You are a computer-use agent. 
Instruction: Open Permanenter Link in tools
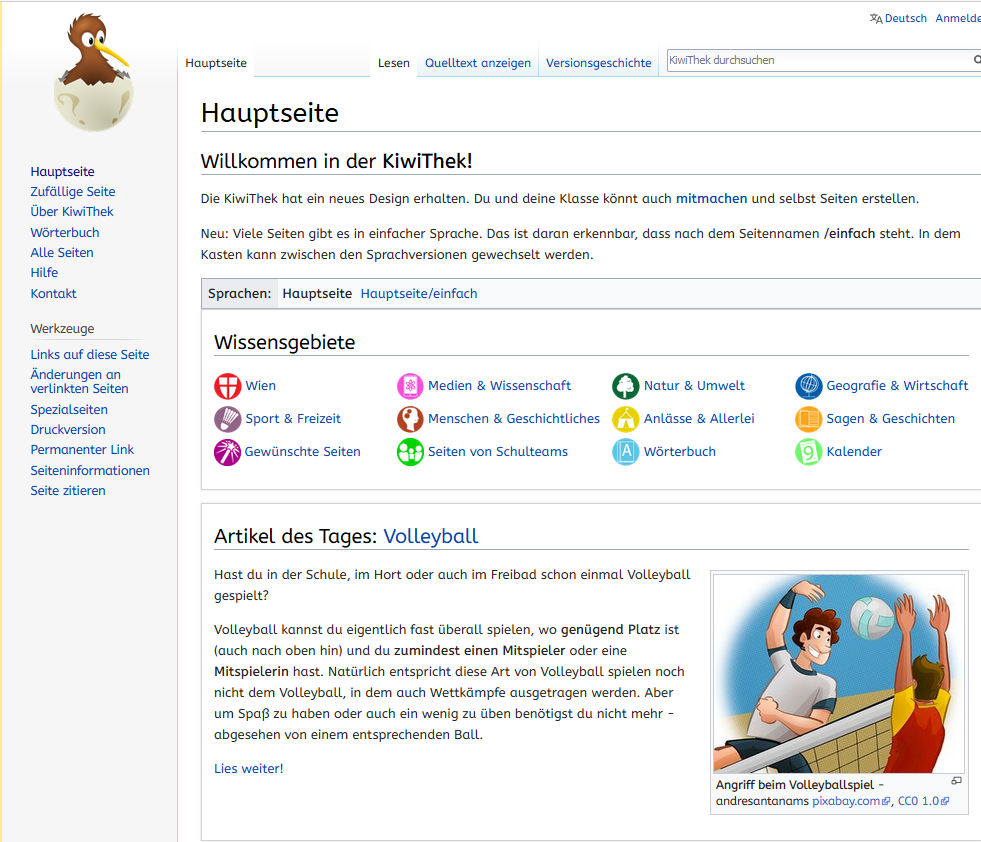[x=82, y=450]
